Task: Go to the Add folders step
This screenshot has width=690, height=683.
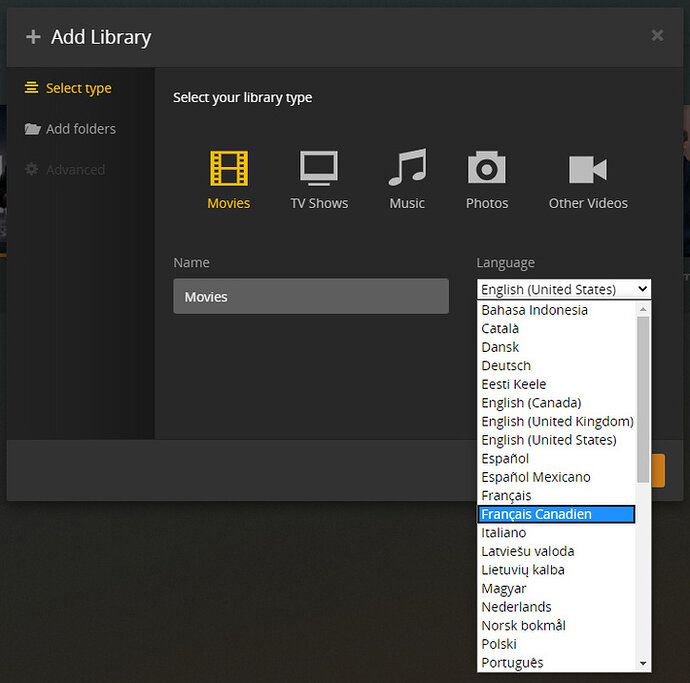Action: click(70, 129)
